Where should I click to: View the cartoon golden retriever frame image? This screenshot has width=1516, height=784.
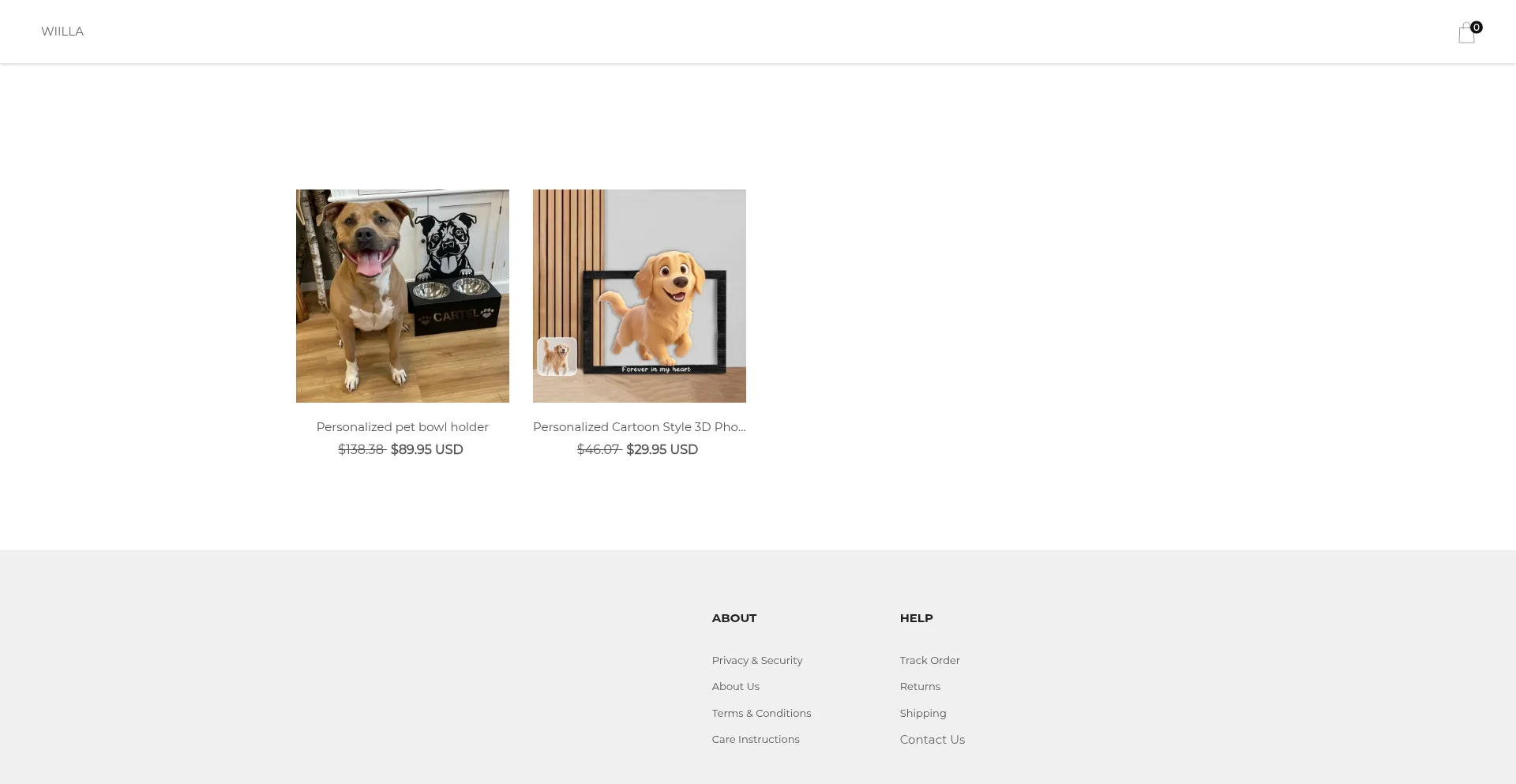(x=639, y=296)
